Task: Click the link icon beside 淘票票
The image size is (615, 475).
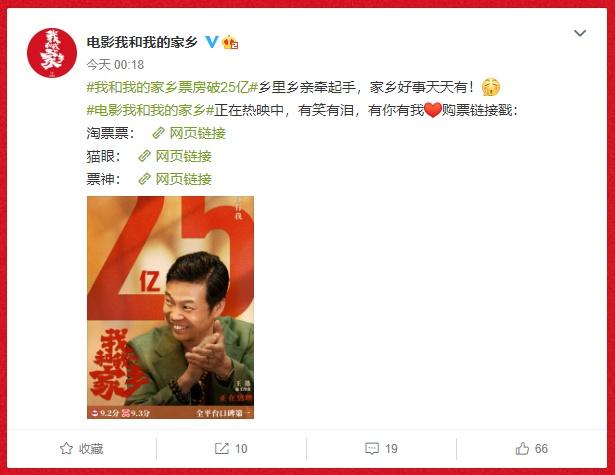Action: [158, 133]
